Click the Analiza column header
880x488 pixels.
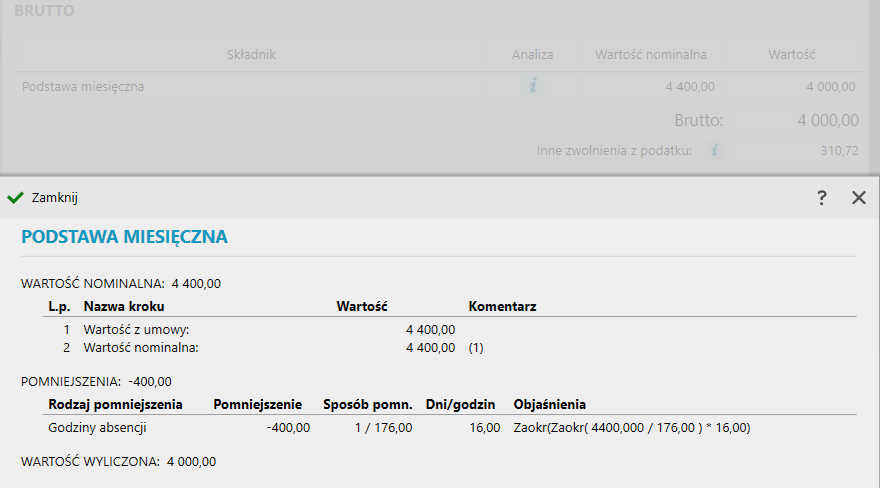pos(532,54)
